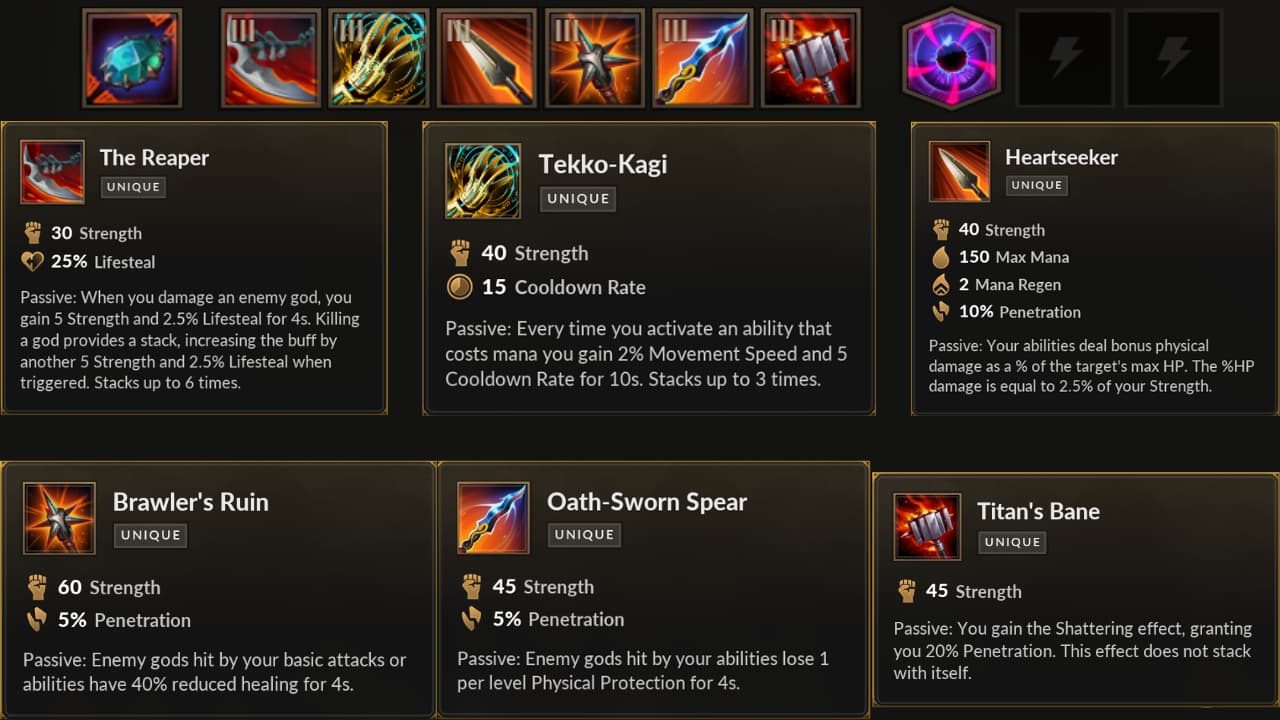Click the Brawler's Ruin item title
Screen dimensions: 1280x720
click(190, 502)
